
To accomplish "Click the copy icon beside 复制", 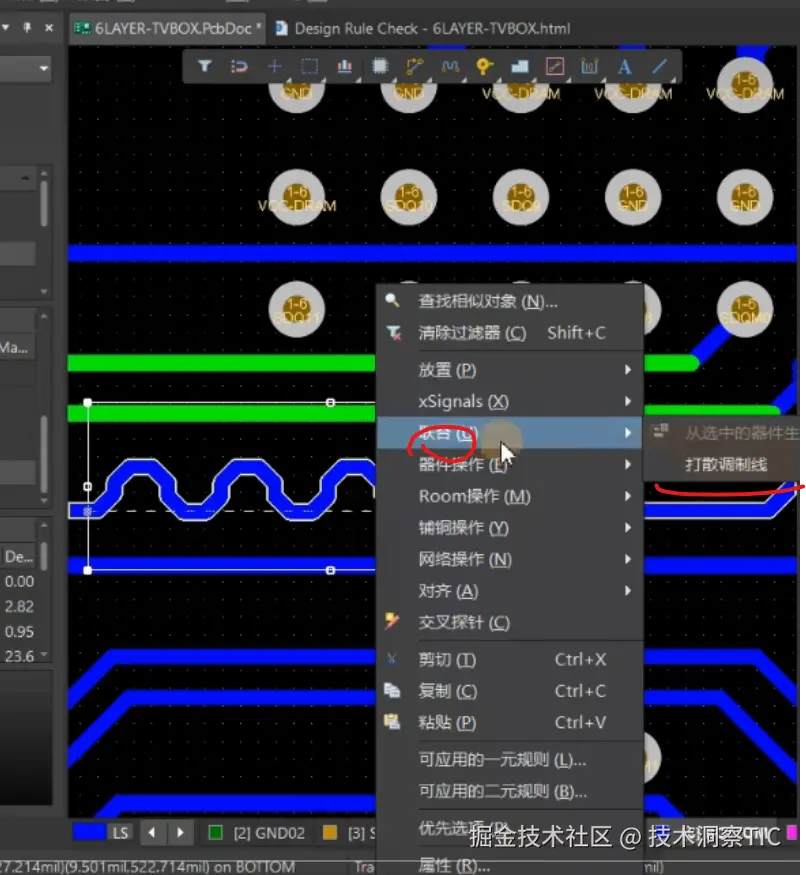I will point(392,690).
